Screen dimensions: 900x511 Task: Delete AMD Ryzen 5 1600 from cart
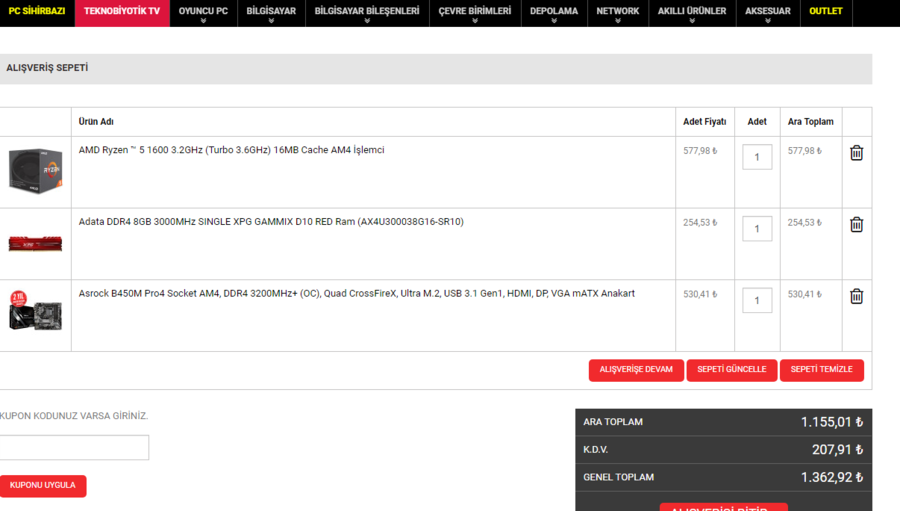(x=856, y=153)
